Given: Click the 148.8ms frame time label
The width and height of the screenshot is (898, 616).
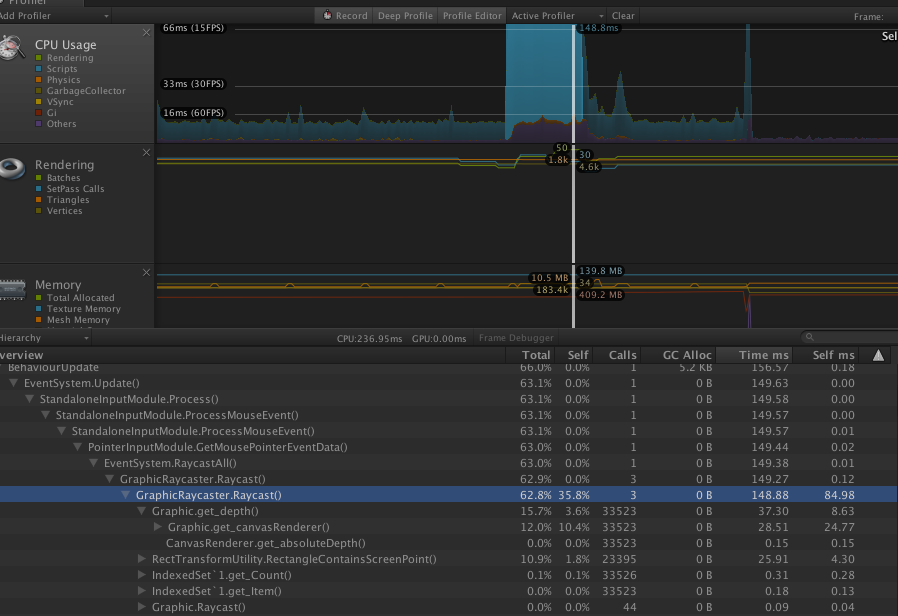Looking at the screenshot, I should pos(598,27).
